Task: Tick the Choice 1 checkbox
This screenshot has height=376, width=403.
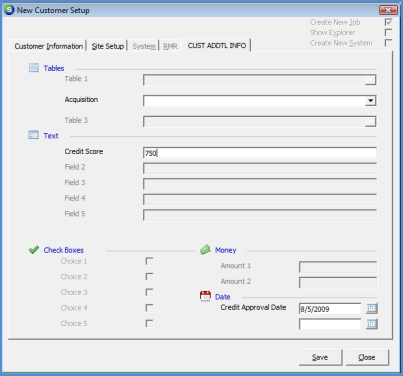Action: click(x=149, y=261)
